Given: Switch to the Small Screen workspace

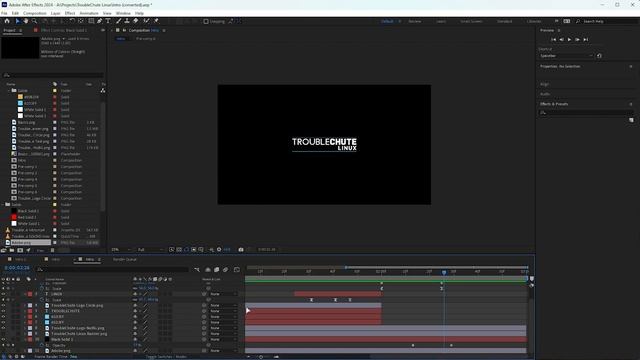Looking at the screenshot, I should 471,21.
